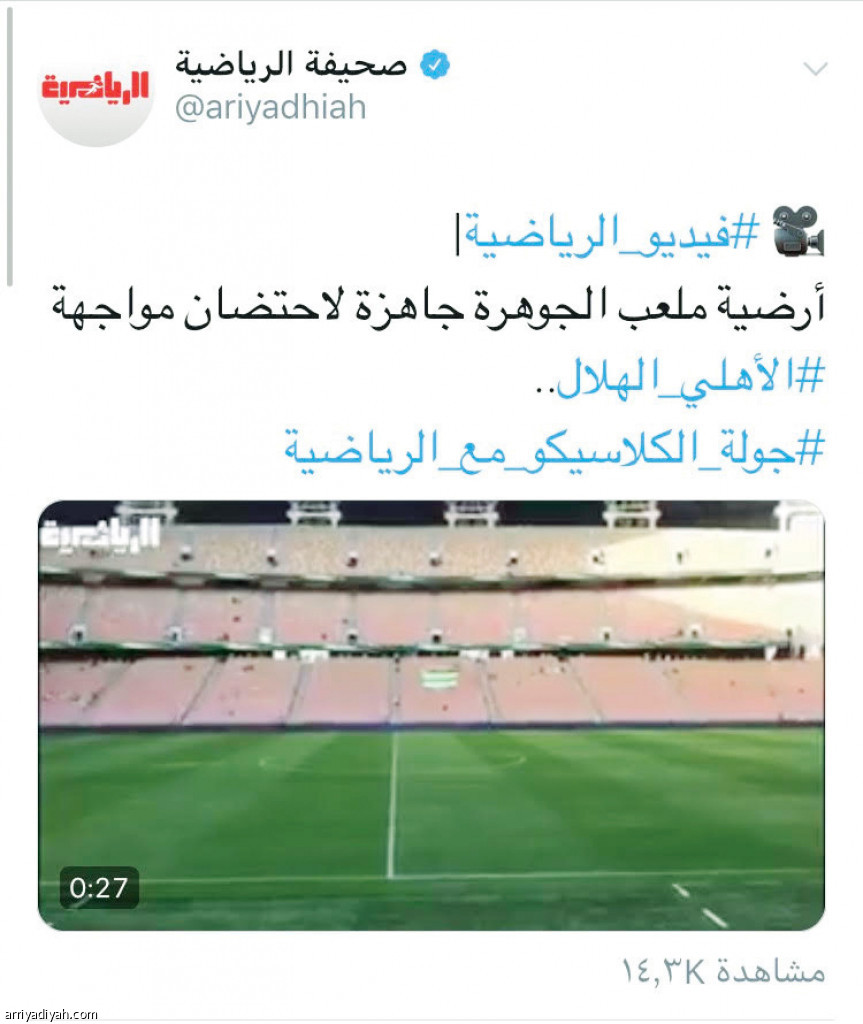863x1024 pixels.
Task: Click the Arriyadiyah profile avatar logo
Action: click(96, 89)
